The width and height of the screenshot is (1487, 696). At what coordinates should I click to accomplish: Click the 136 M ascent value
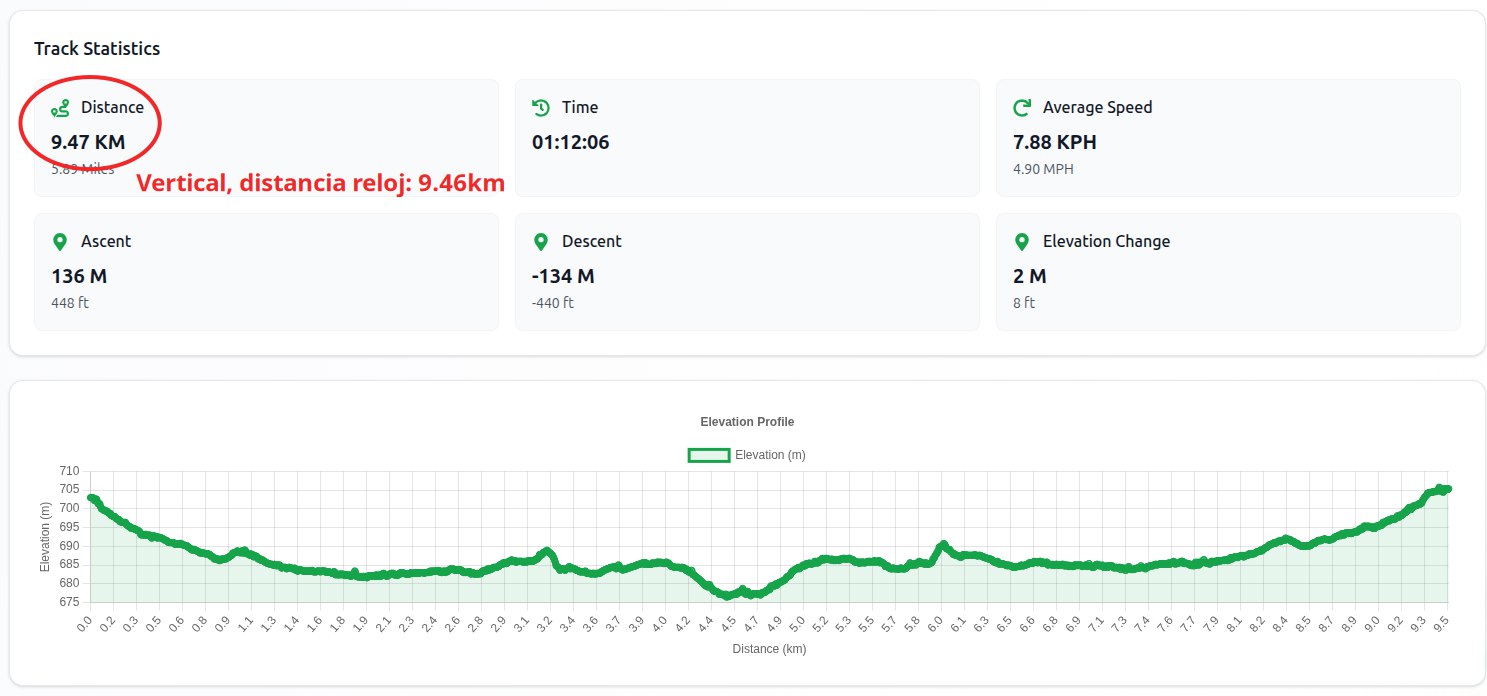(79, 276)
